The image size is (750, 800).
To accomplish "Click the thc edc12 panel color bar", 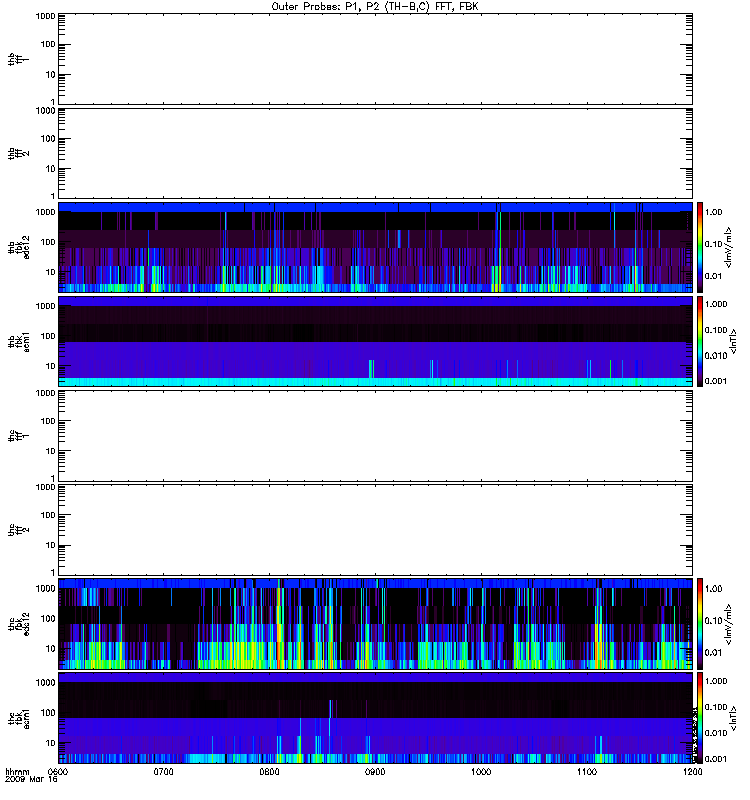I will pyautogui.click(x=700, y=623).
